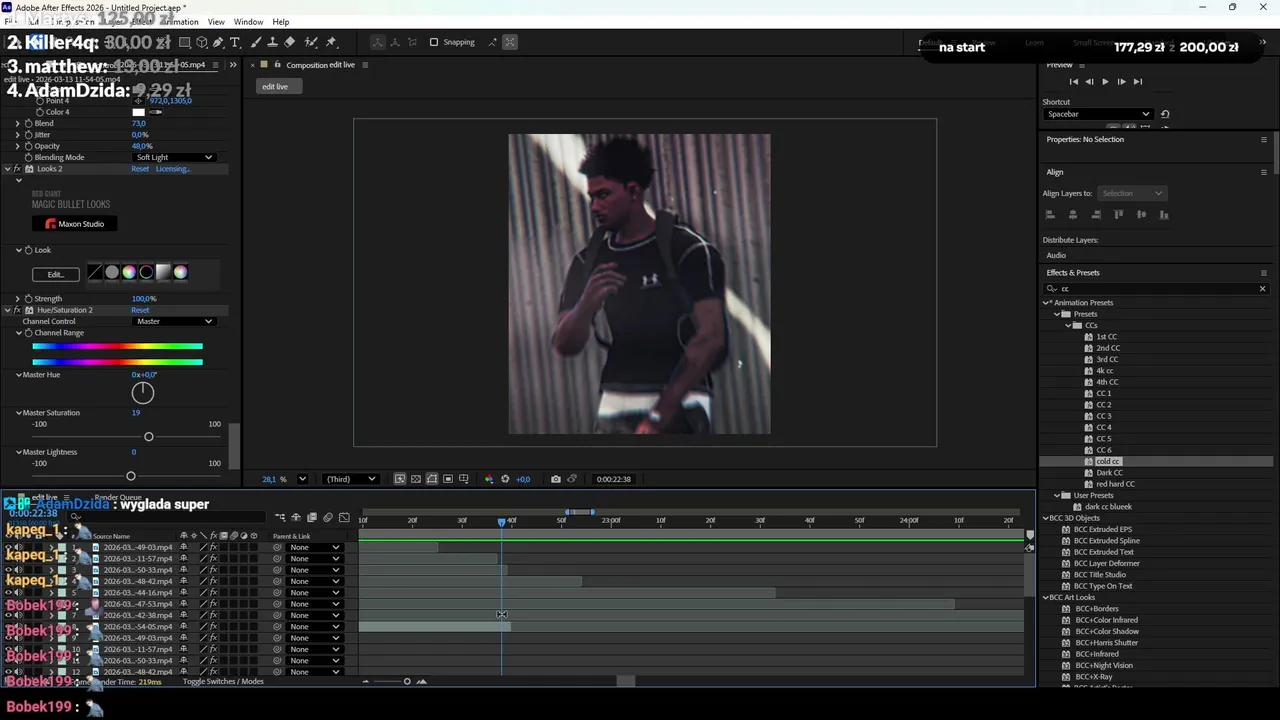Image resolution: width=1280 pixels, height=720 pixels.
Task: Enable the Snapping checkbox
Action: click(x=434, y=42)
